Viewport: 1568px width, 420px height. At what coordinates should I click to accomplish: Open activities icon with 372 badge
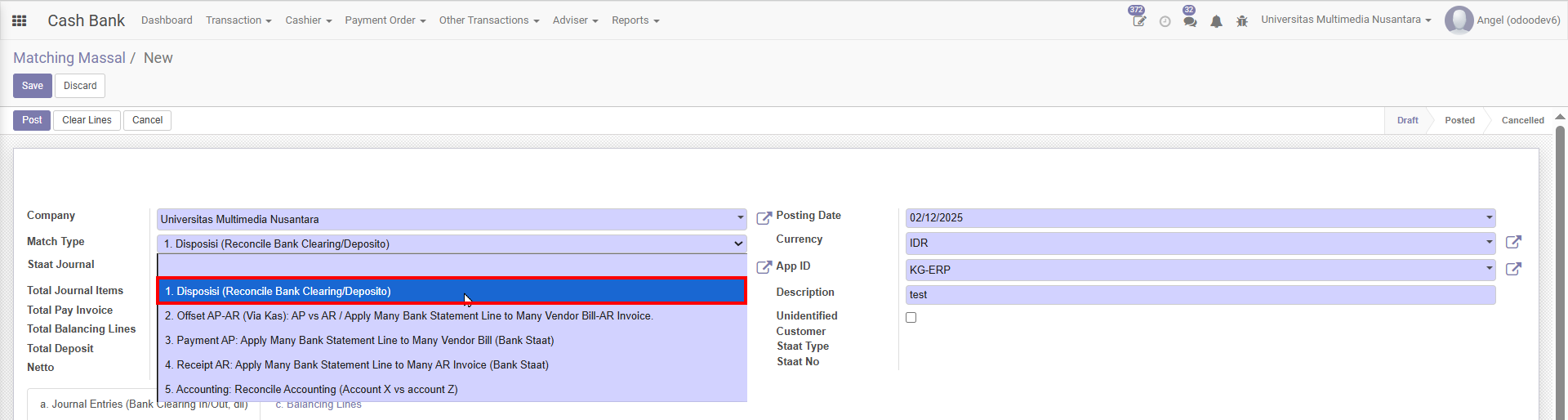click(1138, 20)
